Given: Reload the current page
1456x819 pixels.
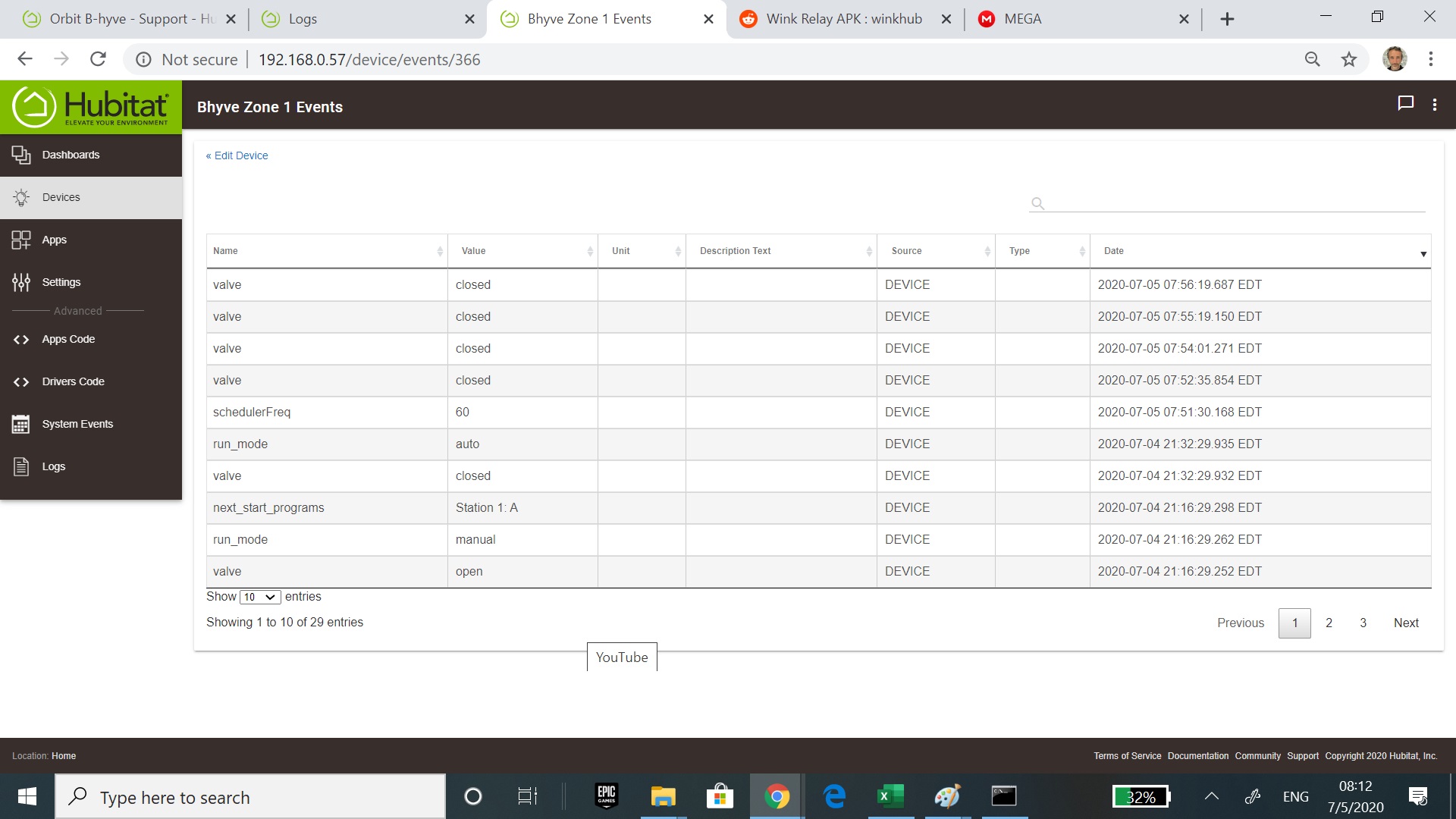Looking at the screenshot, I should 98,59.
